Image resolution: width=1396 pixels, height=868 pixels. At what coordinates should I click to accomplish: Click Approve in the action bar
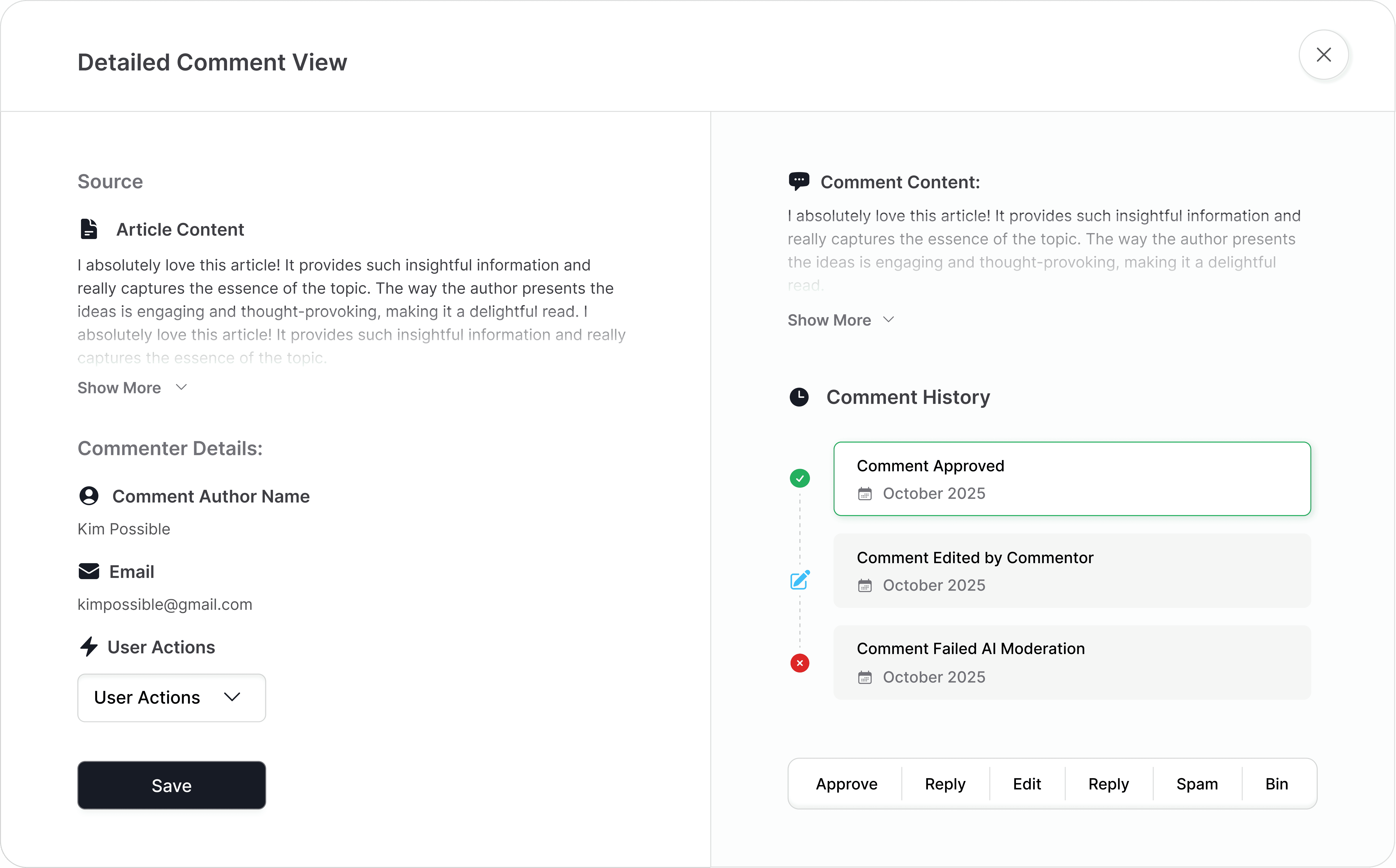pyautogui.click(x=846, y=784)
